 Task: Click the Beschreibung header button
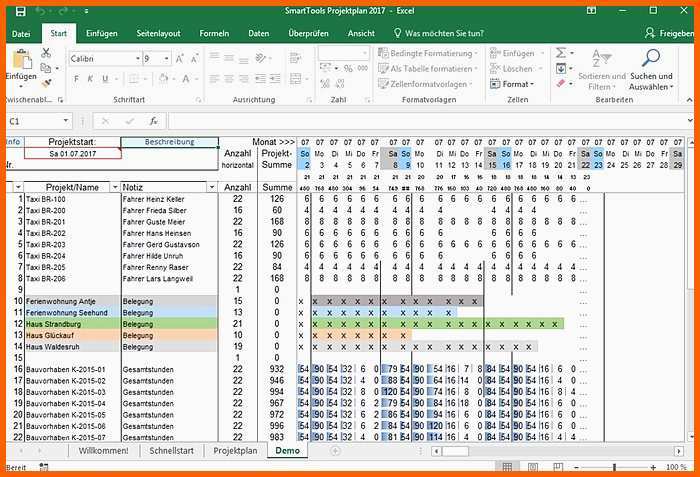(169, 142)
